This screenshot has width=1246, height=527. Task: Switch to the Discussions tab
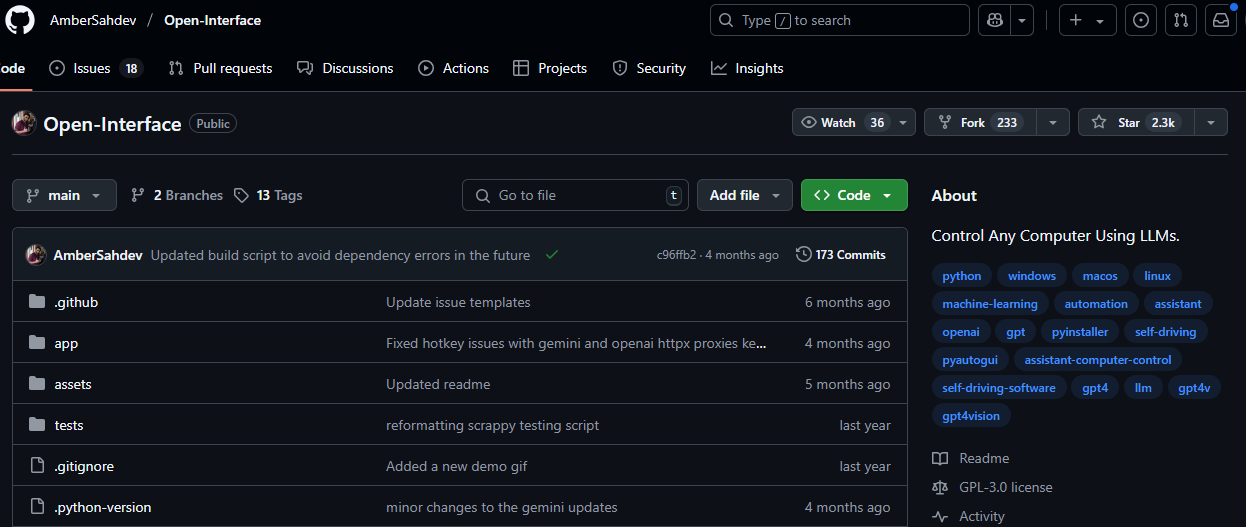pos(346,68)
